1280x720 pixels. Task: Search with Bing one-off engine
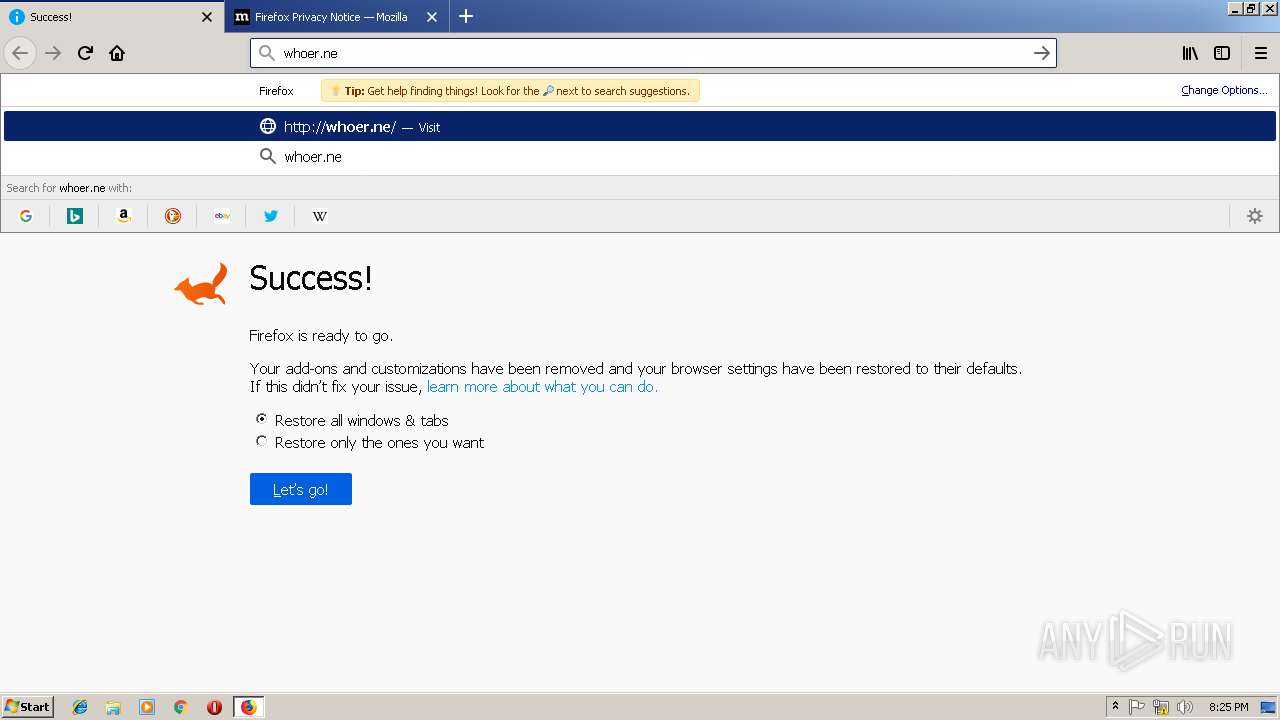point(75,216)
